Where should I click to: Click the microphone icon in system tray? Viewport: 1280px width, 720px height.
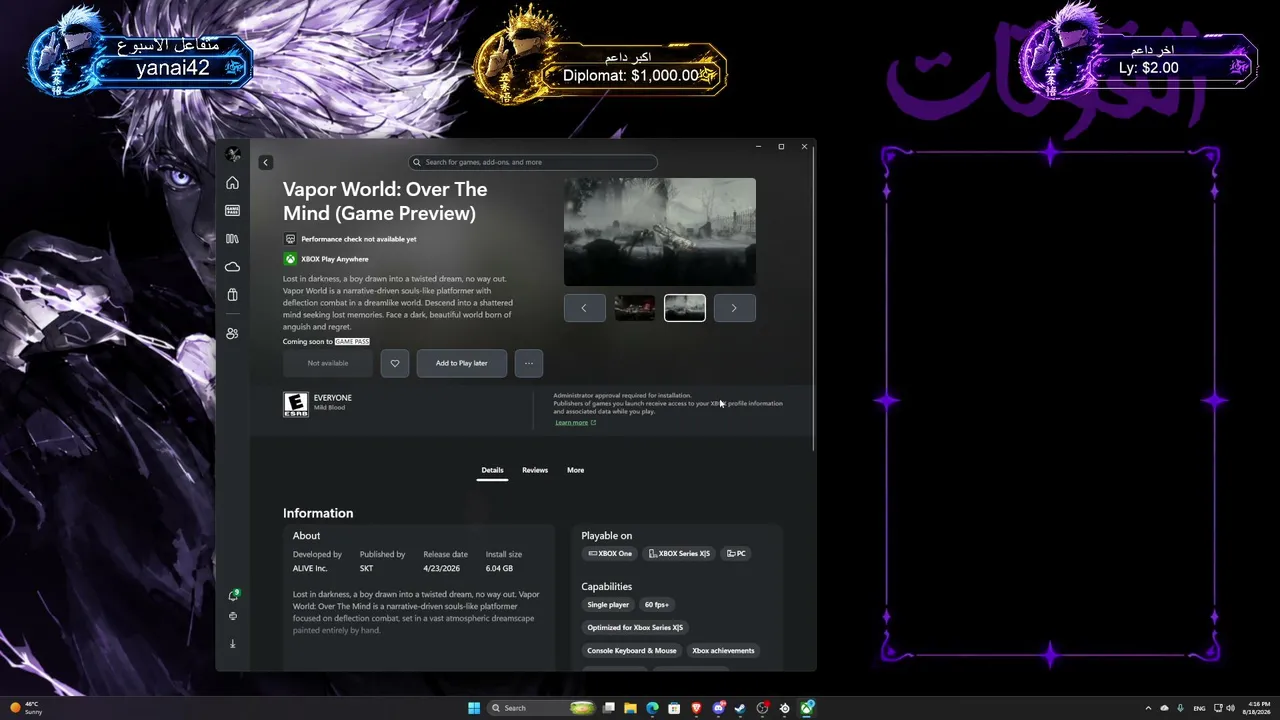pos(1180,708)
